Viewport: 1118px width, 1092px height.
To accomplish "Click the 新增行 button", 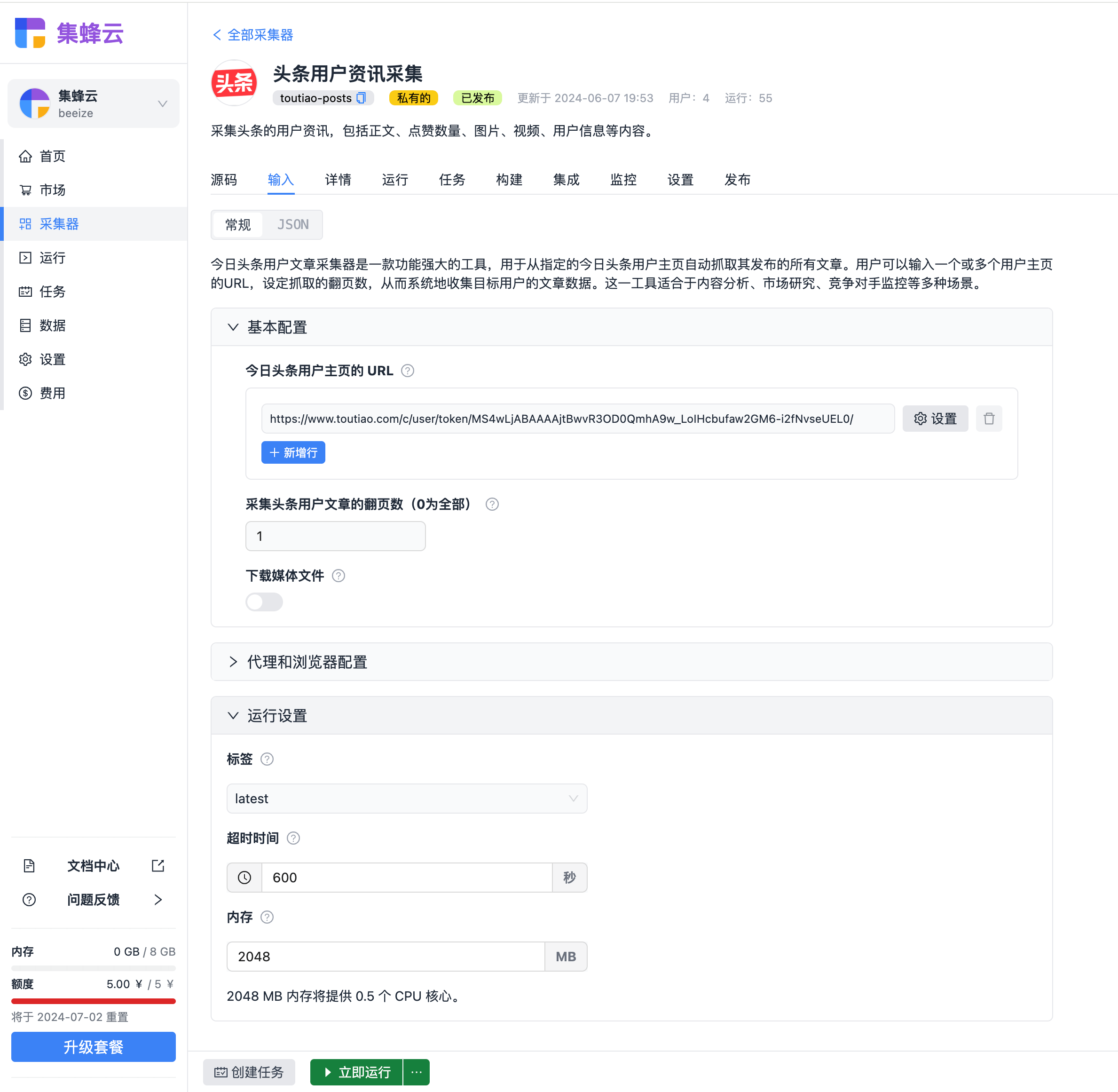I will 293,452.
